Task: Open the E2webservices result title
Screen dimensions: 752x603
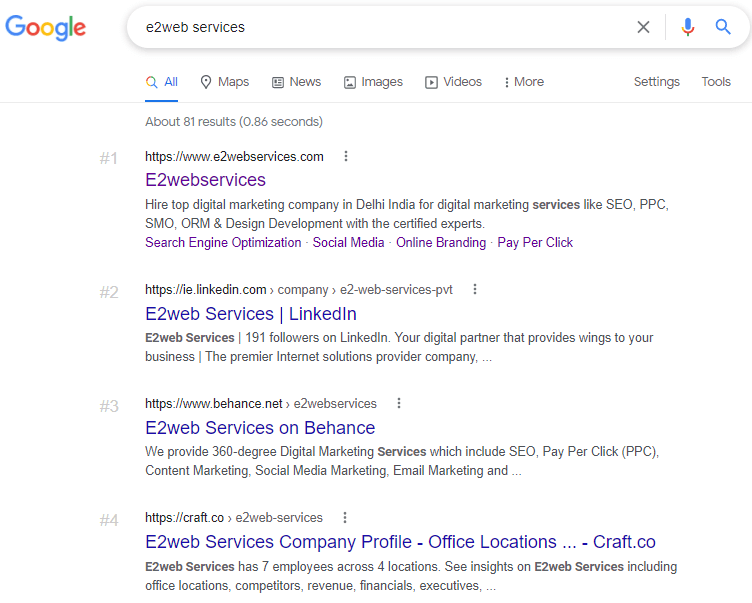Action: click(x=205, y=180)
